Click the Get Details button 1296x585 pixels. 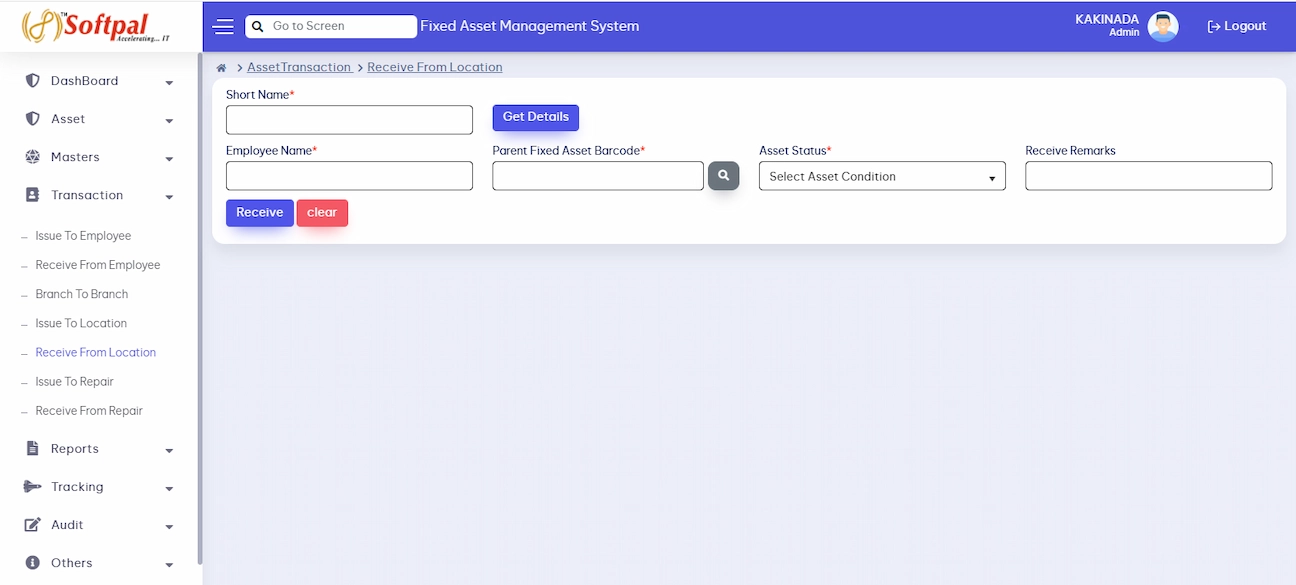536,117
